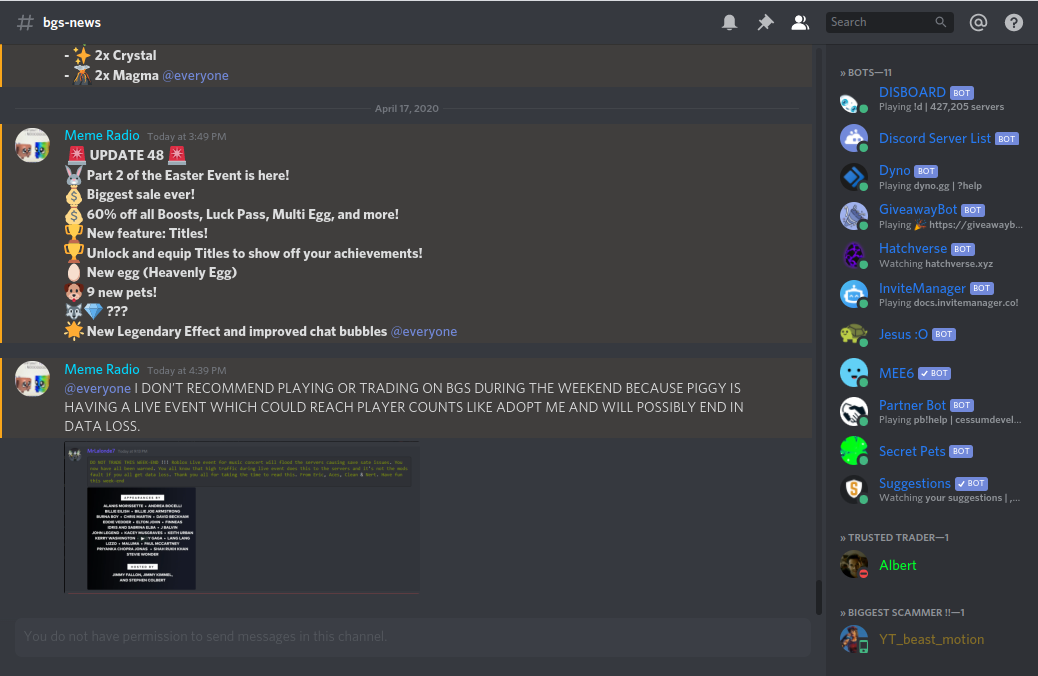Image resolution: width=1038 pixels, height=676 pixels.
Task: Select MEE6 member name
Action: click(896, 373)
